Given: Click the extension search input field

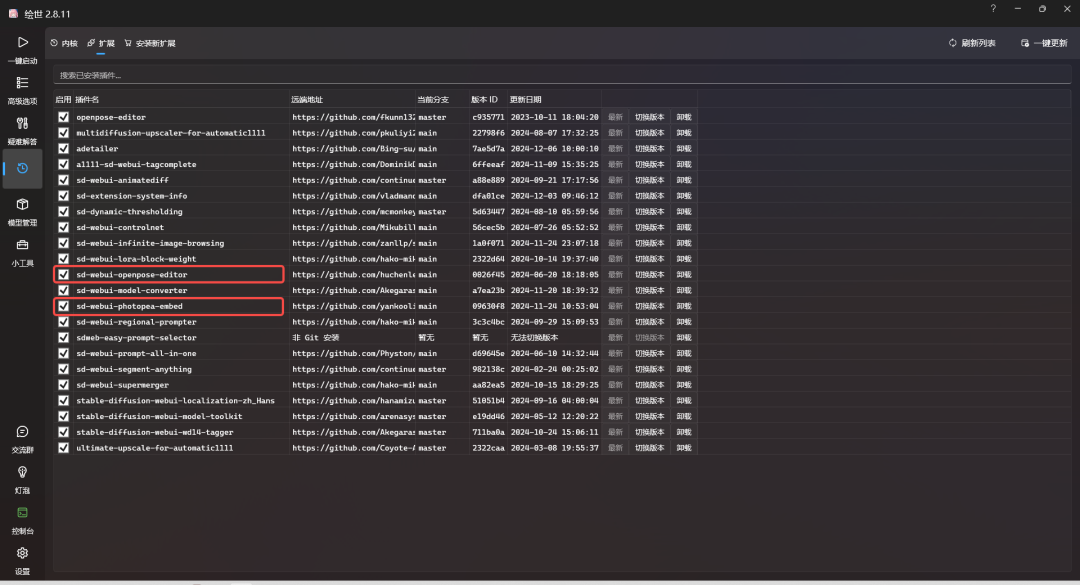Looking at the screenshot, I should [x=300, y=74].
